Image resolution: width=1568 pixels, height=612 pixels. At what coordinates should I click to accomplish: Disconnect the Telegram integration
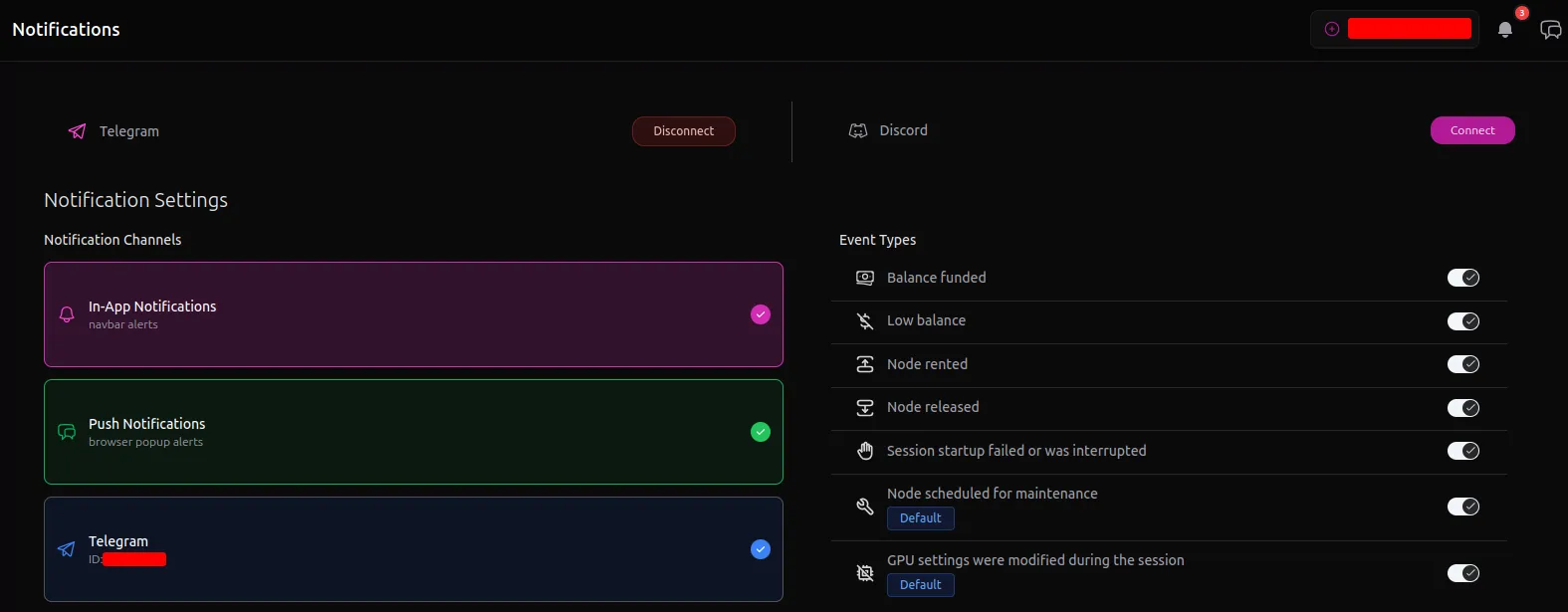684,131
